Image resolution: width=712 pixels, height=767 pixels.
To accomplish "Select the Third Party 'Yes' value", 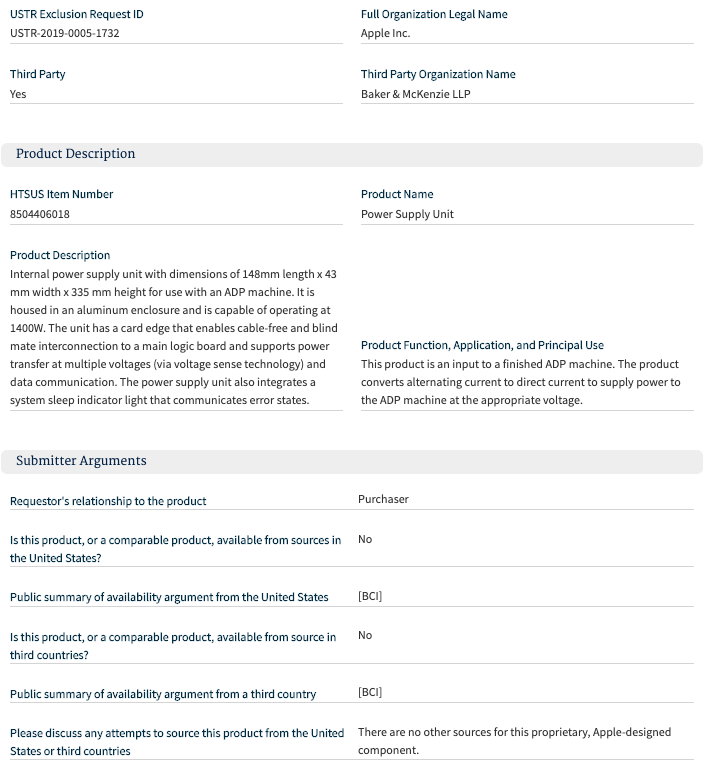I will 19,94.
